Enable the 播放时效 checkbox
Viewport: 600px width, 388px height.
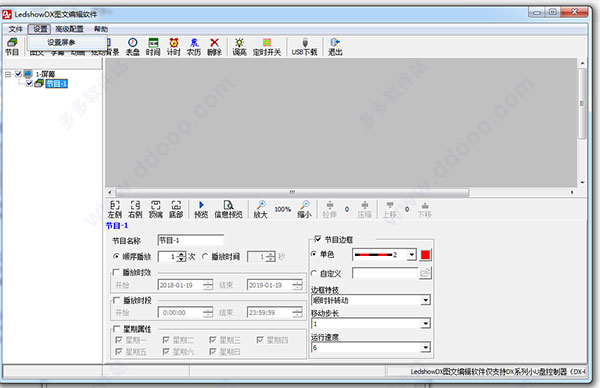click(x=116, y=272)
